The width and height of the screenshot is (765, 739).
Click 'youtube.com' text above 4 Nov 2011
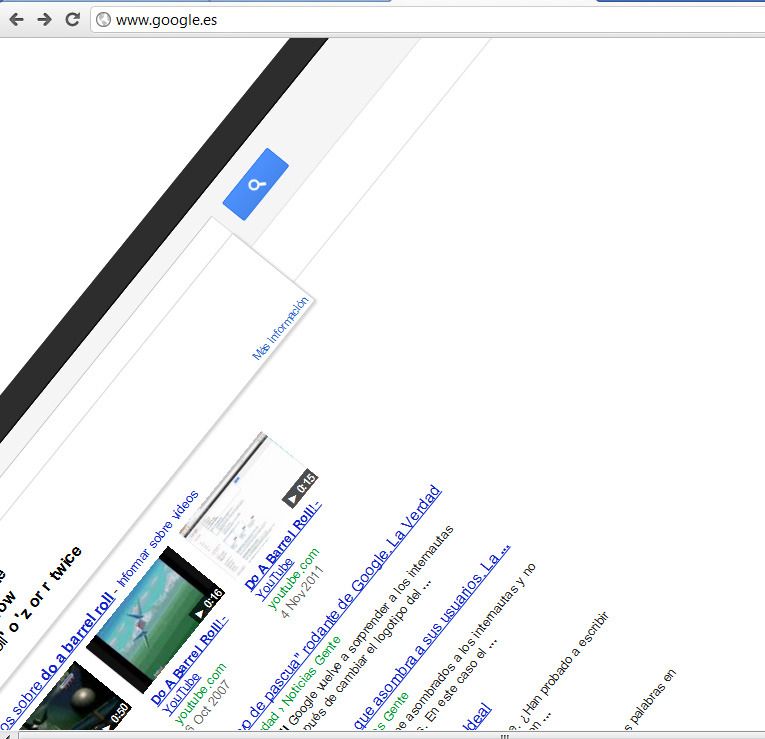coord(294,579)
